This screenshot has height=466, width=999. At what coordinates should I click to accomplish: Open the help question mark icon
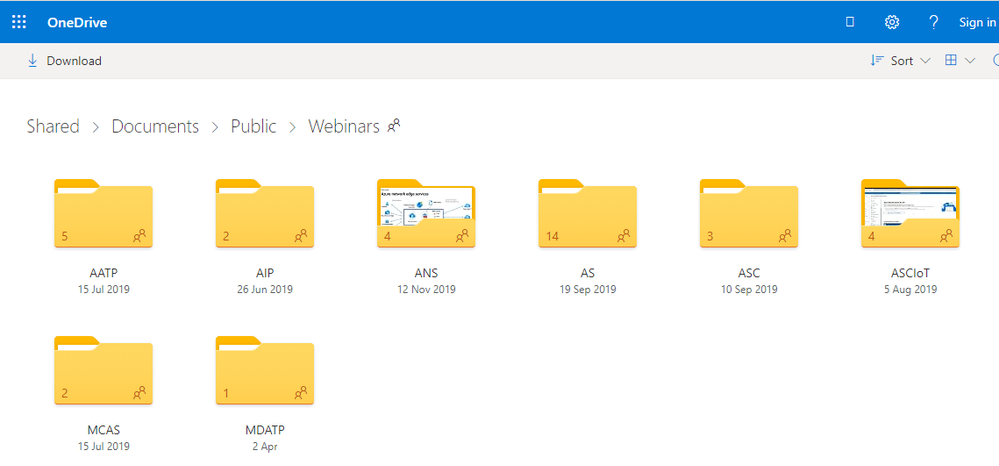[933, 22]
